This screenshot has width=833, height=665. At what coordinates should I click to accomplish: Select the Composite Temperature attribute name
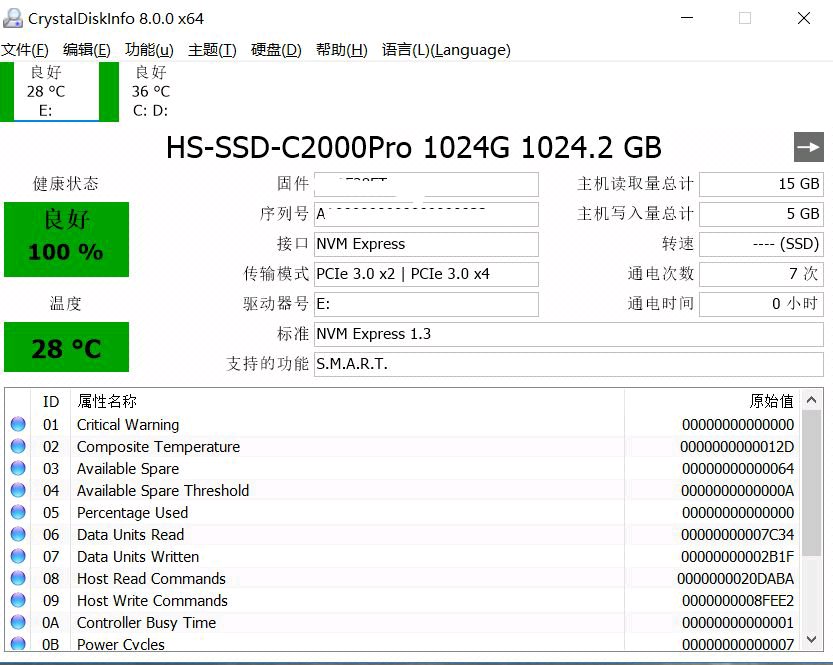pyautogui.click(x=158, y=447)
